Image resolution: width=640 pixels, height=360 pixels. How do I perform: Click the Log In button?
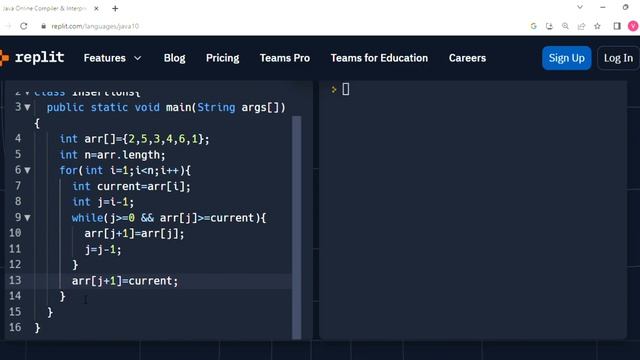click(x=618, y=58)
